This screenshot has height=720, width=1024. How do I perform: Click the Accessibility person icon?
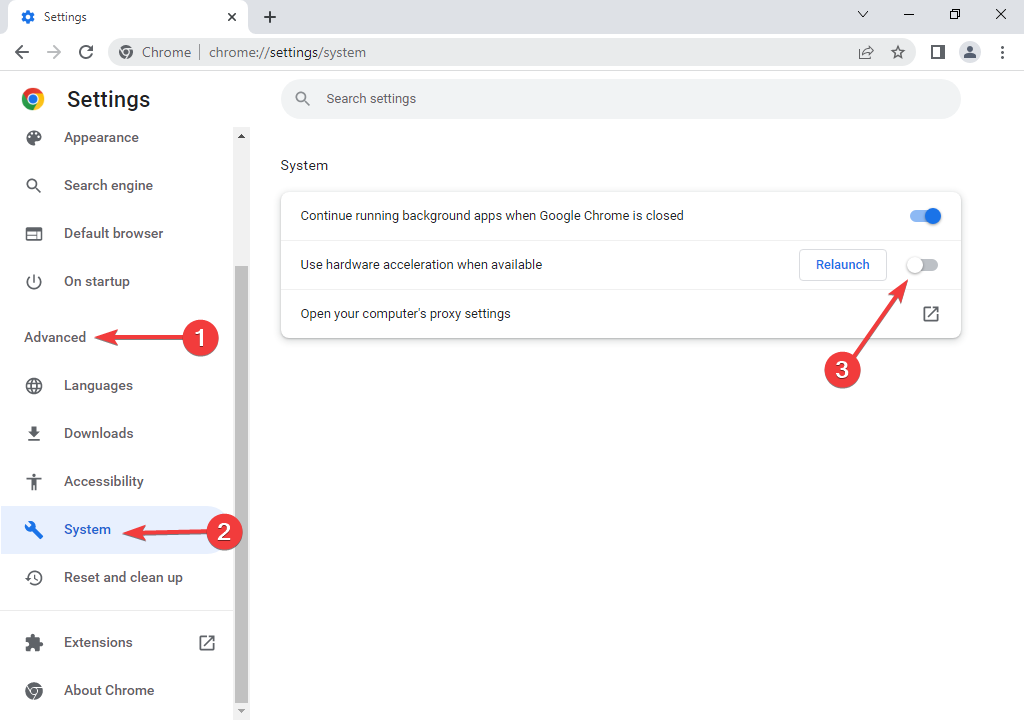[x=34, y=481]
